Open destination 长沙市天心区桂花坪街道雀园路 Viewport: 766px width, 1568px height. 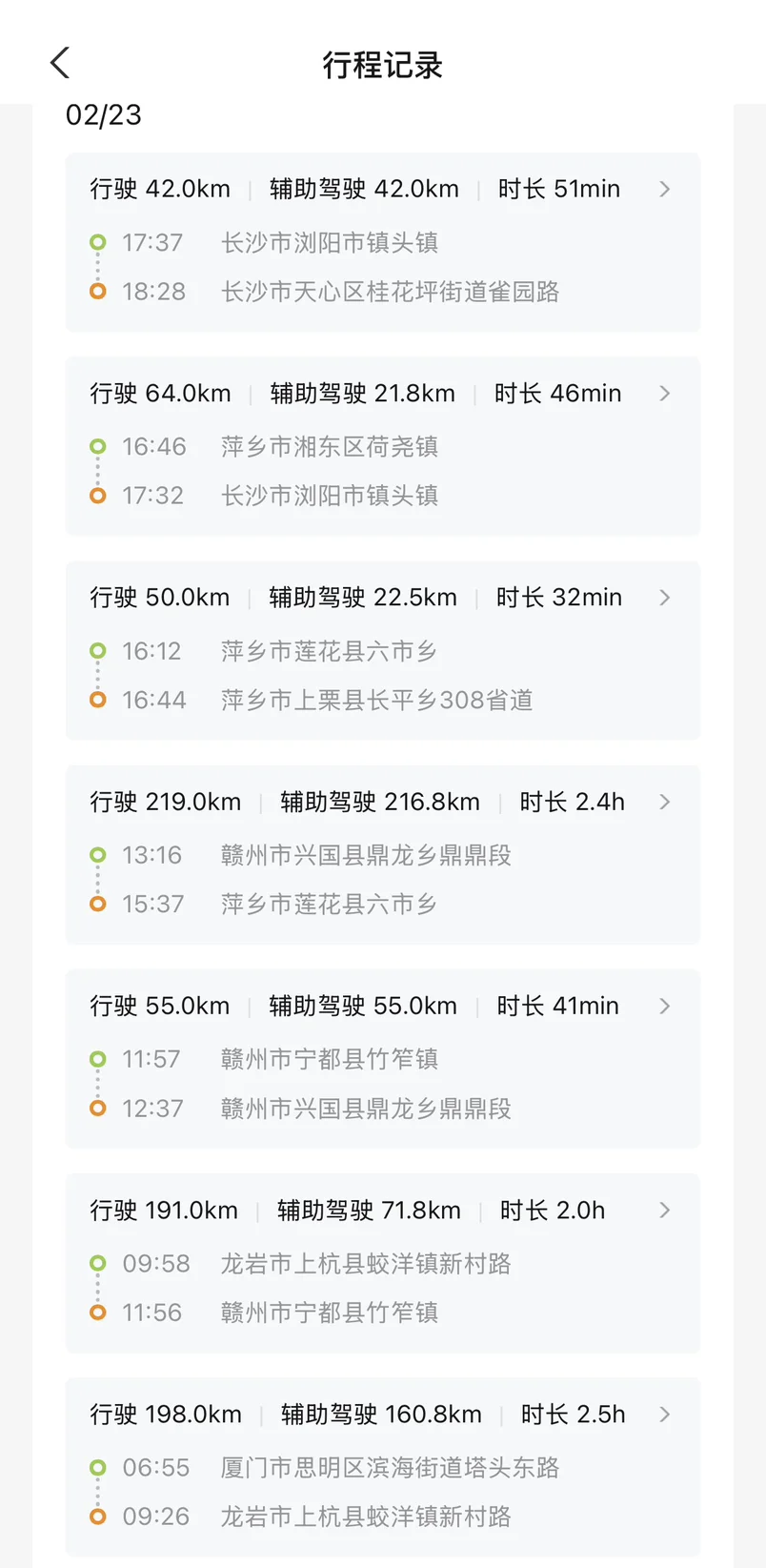pos(390,292)
